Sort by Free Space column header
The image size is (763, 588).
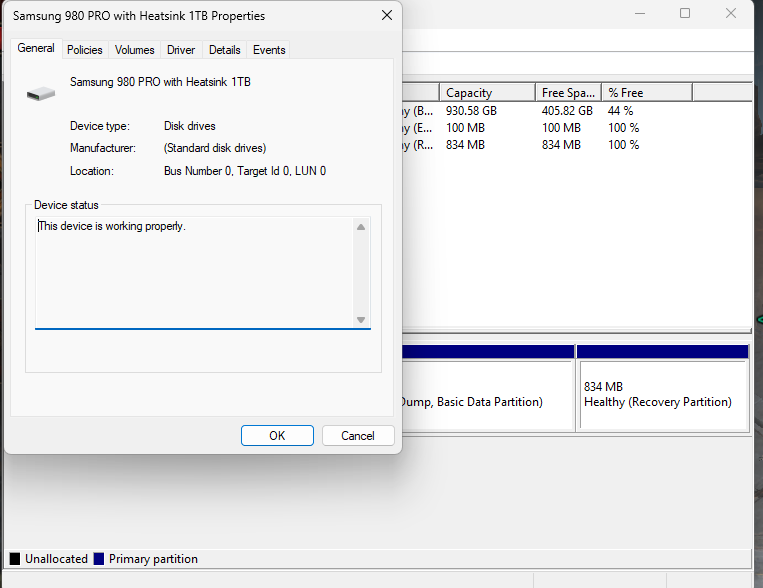(568, 92)
